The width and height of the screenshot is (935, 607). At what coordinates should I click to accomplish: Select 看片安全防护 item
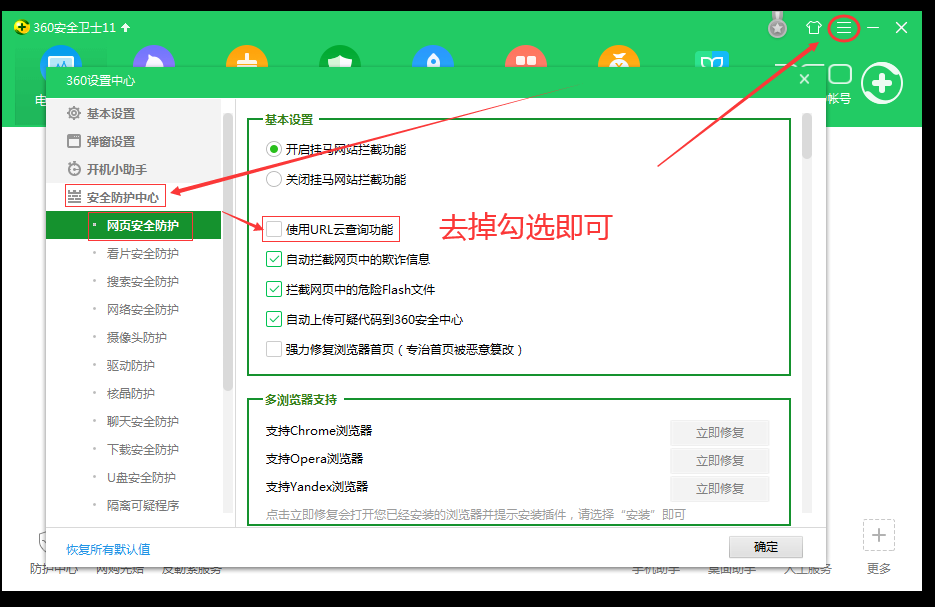(x=143, y=253)
